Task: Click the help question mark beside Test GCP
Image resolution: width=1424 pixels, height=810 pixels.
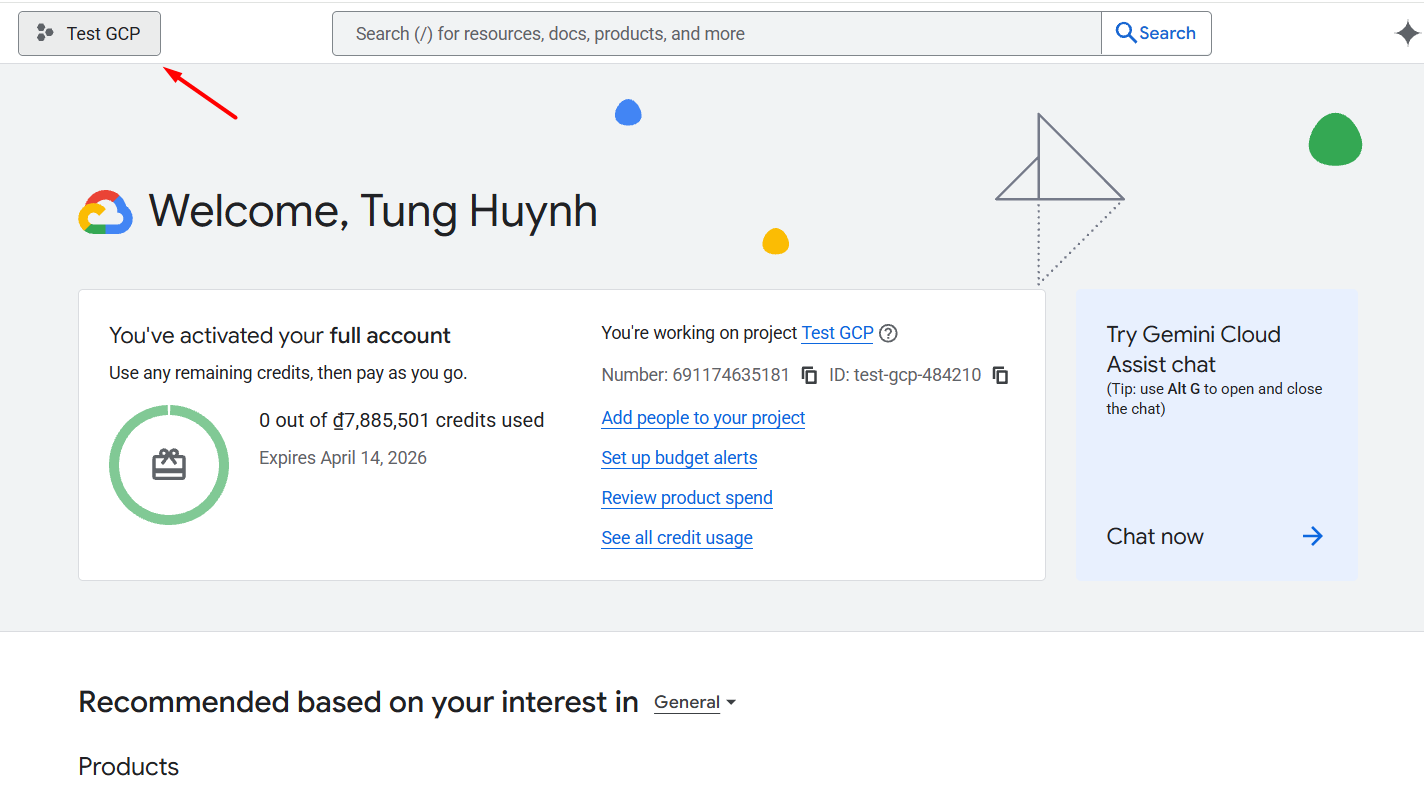Action: click(888, 333)
